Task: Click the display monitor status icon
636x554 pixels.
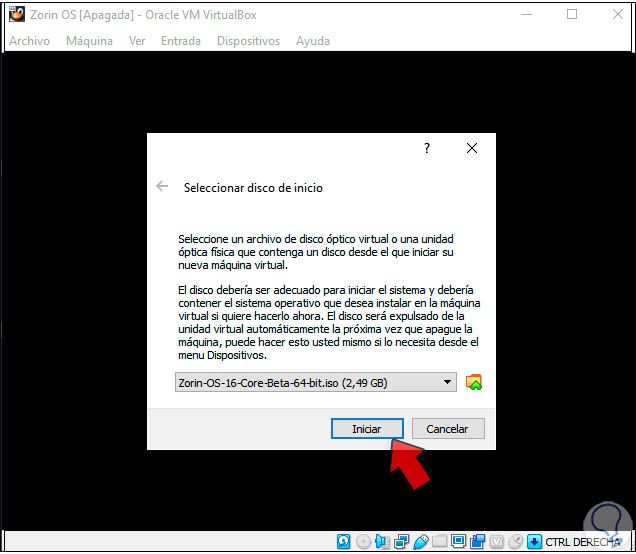Action: click(459, 541)
